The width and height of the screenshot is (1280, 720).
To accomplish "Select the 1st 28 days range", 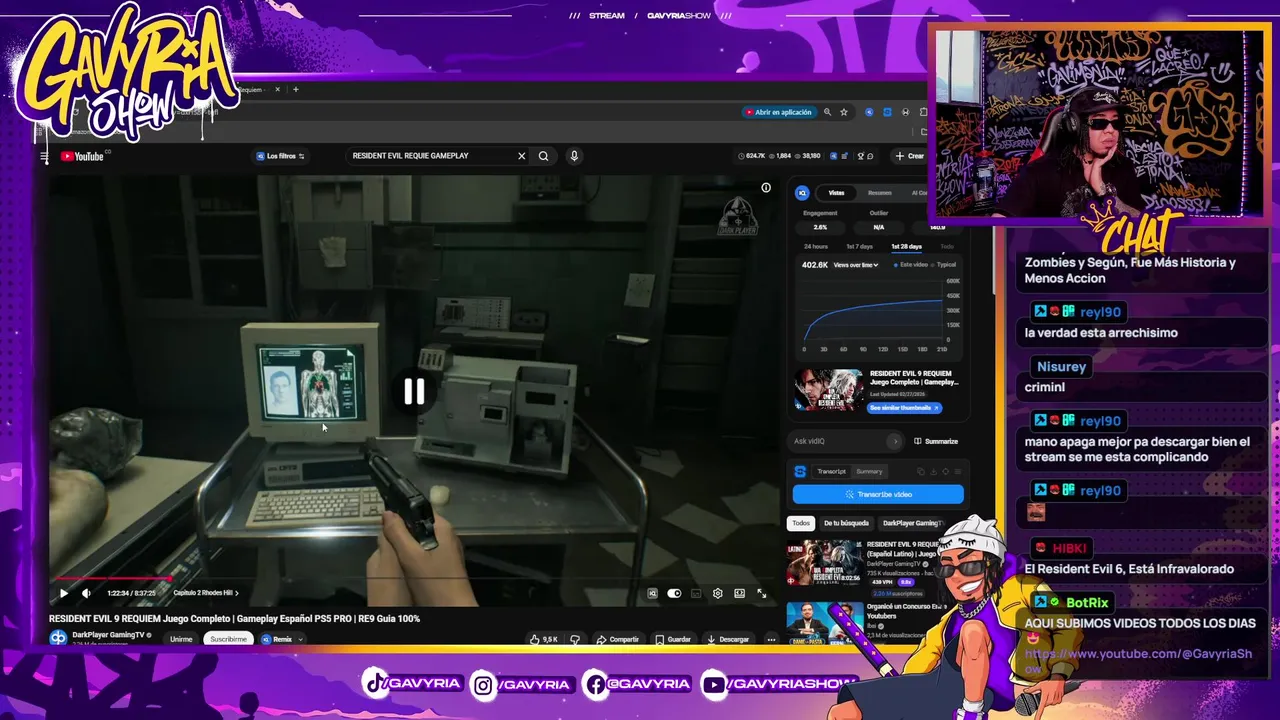I will click(x=906, y=246).
